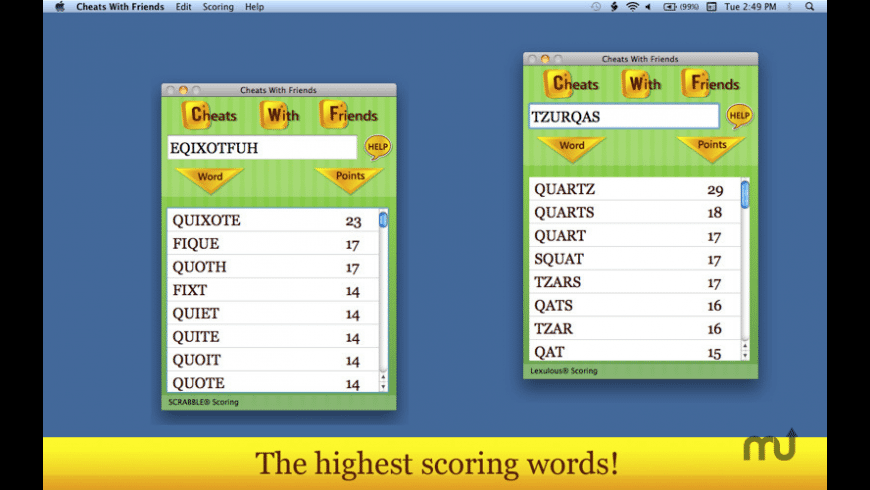Click the 29 points value for QUARTZ
The width and height of the screenshot is (870, 490).
pos(715,190)
